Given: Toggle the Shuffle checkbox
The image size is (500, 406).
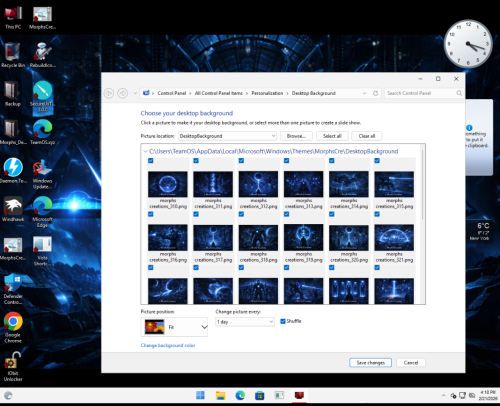Looking at the screenshot, I should pos(283,321).
